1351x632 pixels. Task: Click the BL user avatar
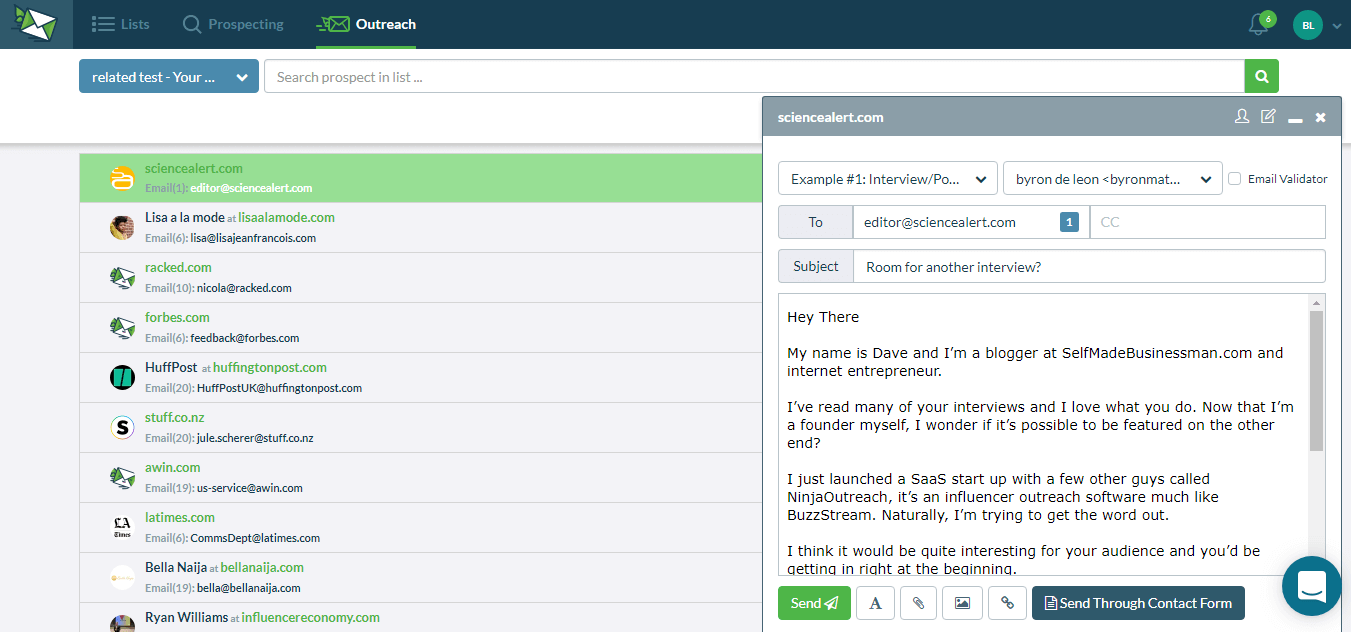[1307, 25]
